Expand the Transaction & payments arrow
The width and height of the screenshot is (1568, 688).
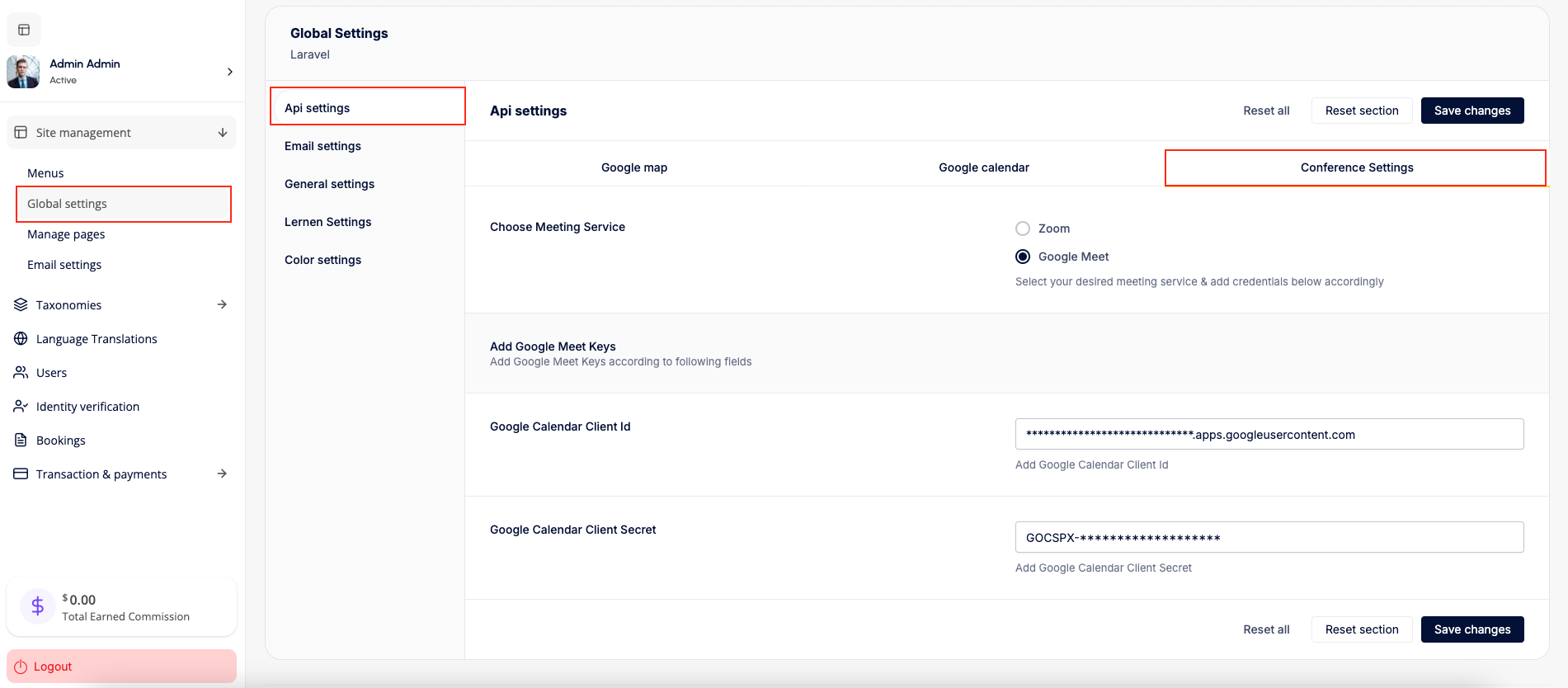222,474
